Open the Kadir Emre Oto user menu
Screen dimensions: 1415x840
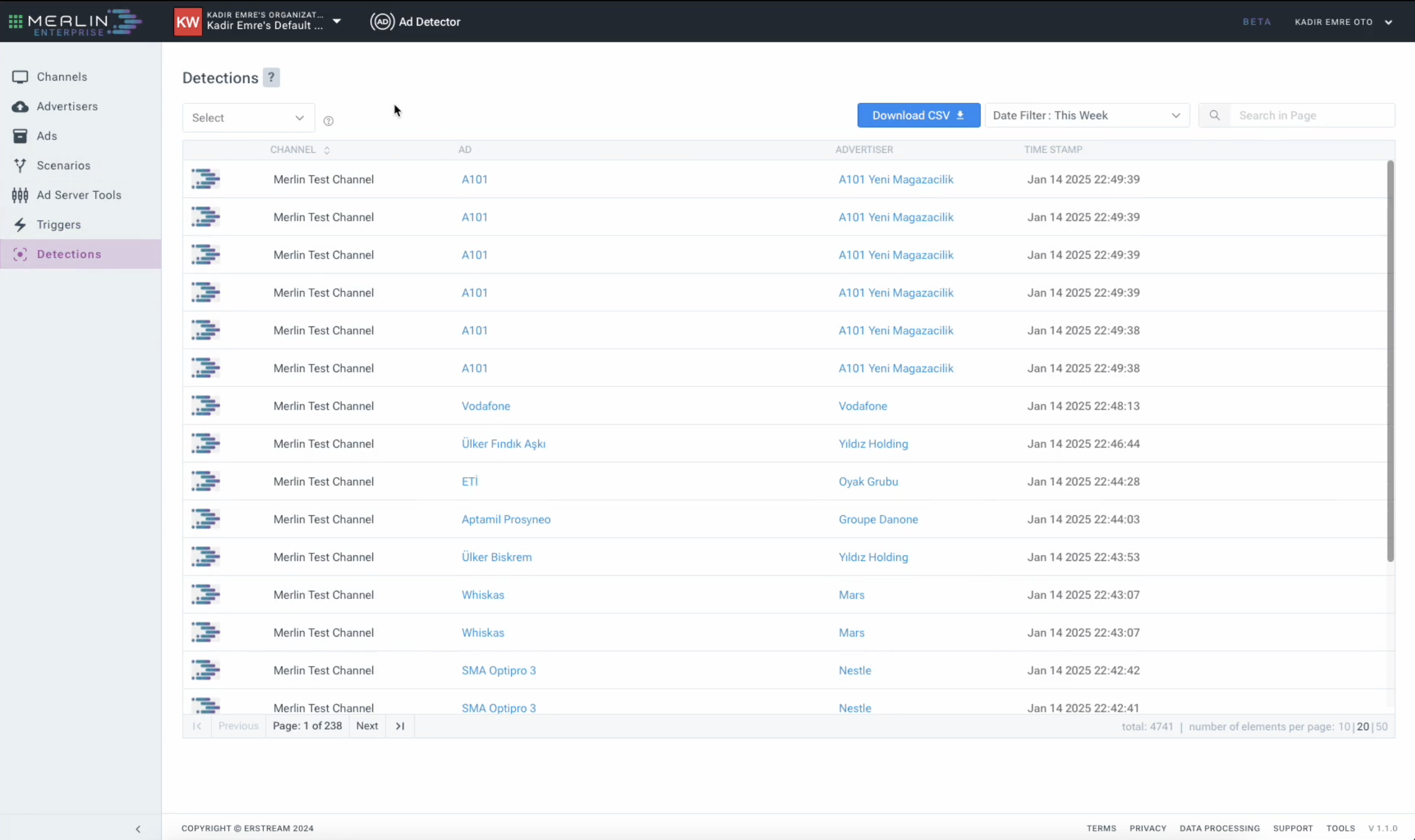(1343, 22)
